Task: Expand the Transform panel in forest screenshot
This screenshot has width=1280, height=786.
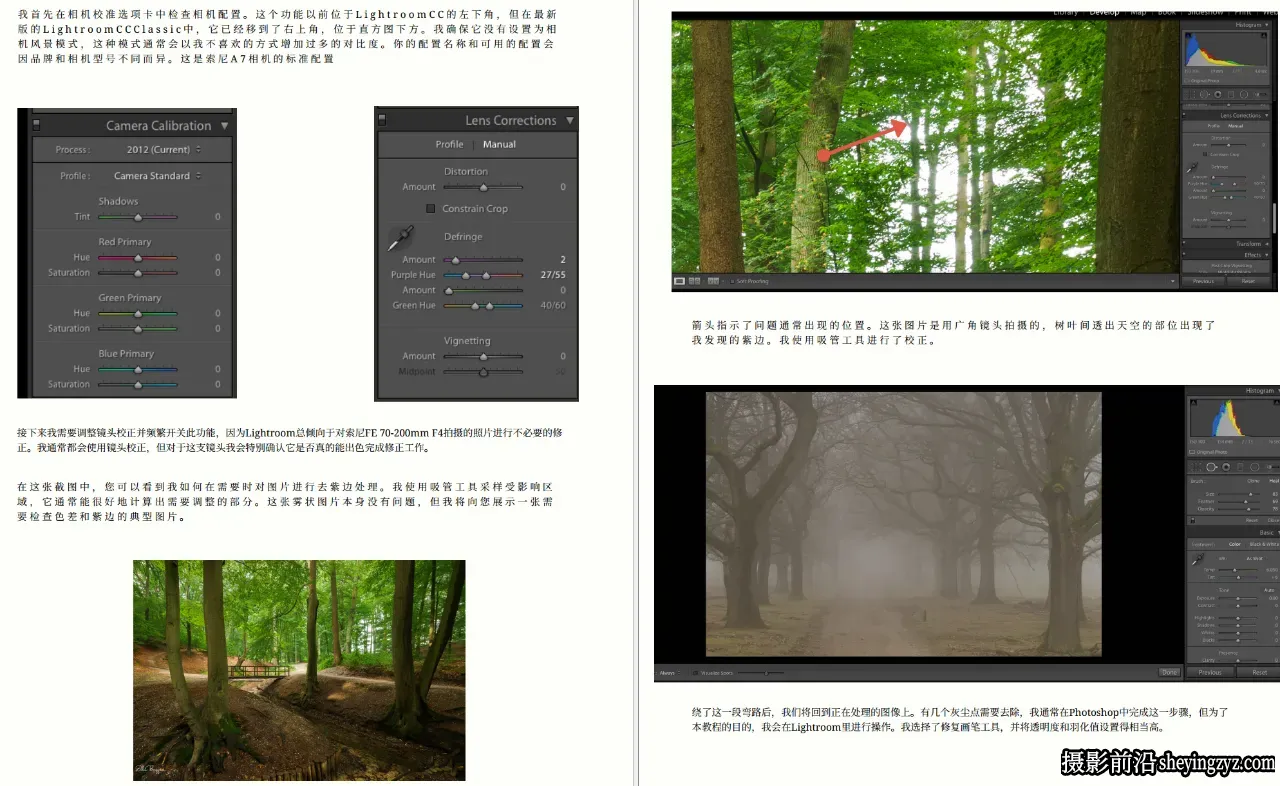Action: click(x=1266, y=244)
